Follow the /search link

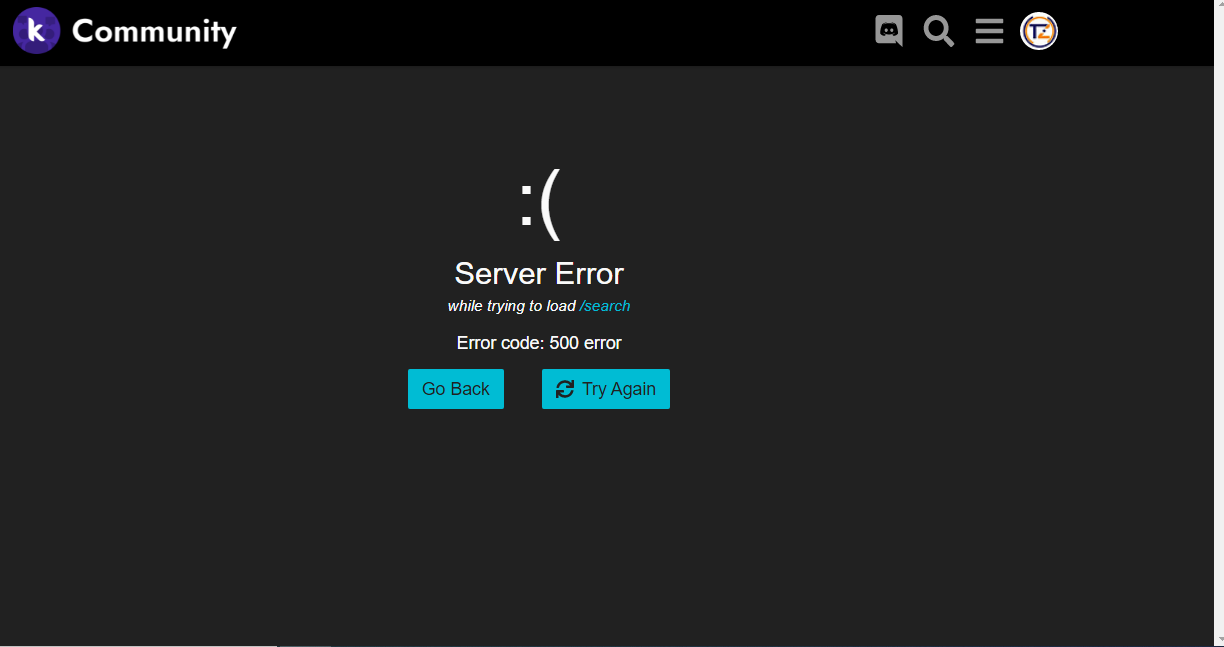click(605, 306)
